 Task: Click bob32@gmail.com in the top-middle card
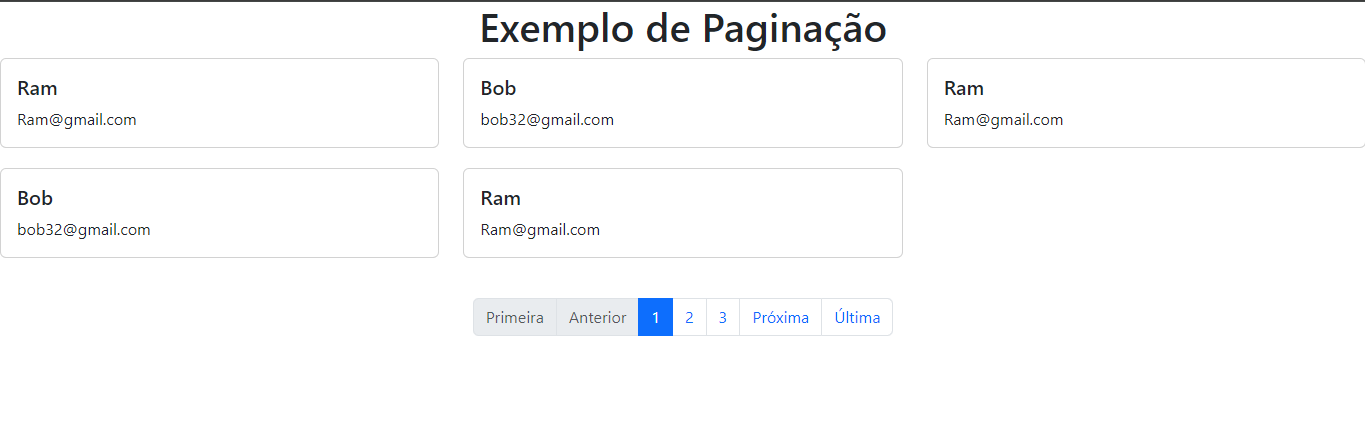(547, 120)
